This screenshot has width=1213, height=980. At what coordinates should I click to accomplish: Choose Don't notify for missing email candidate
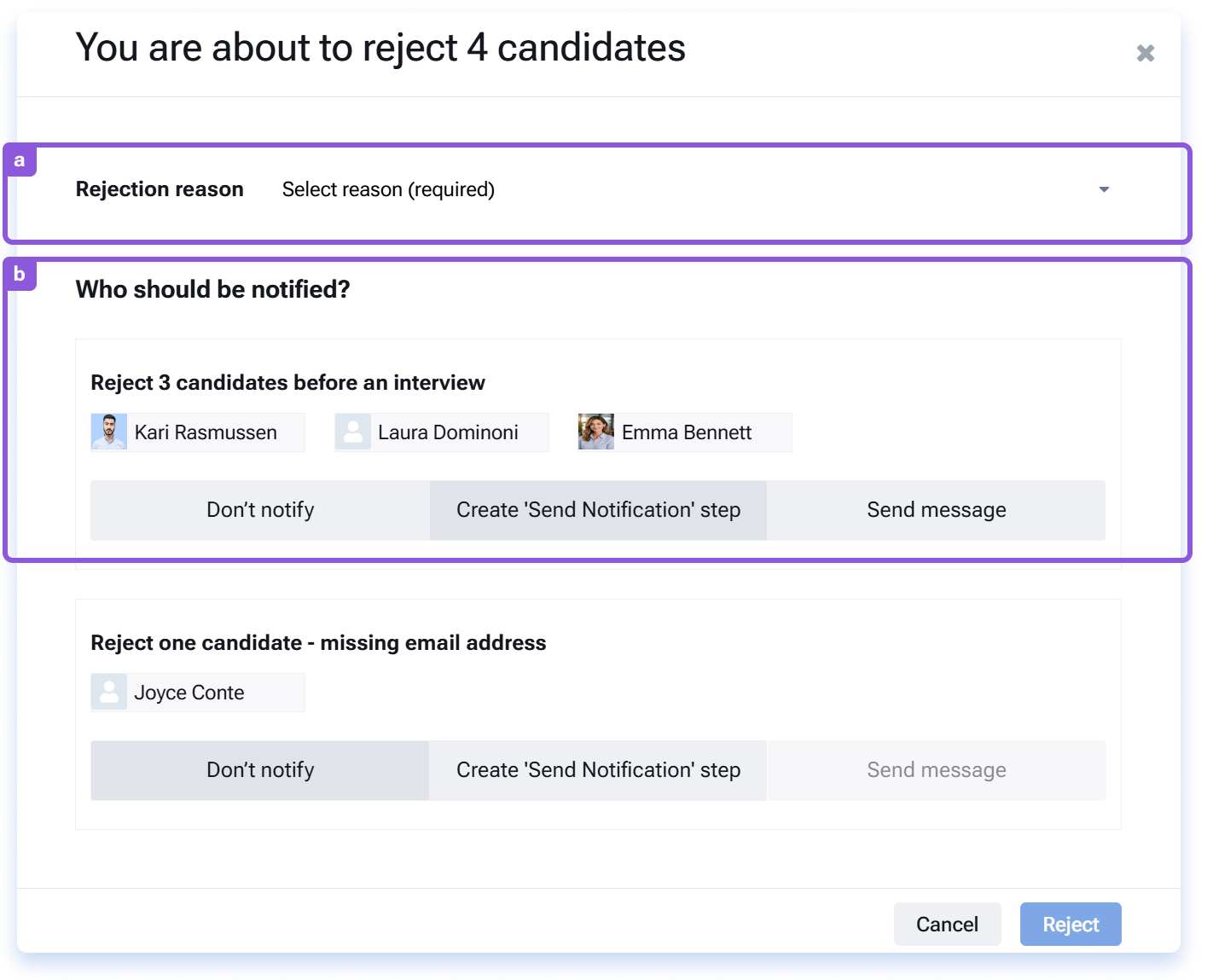(x=260, y=770)
